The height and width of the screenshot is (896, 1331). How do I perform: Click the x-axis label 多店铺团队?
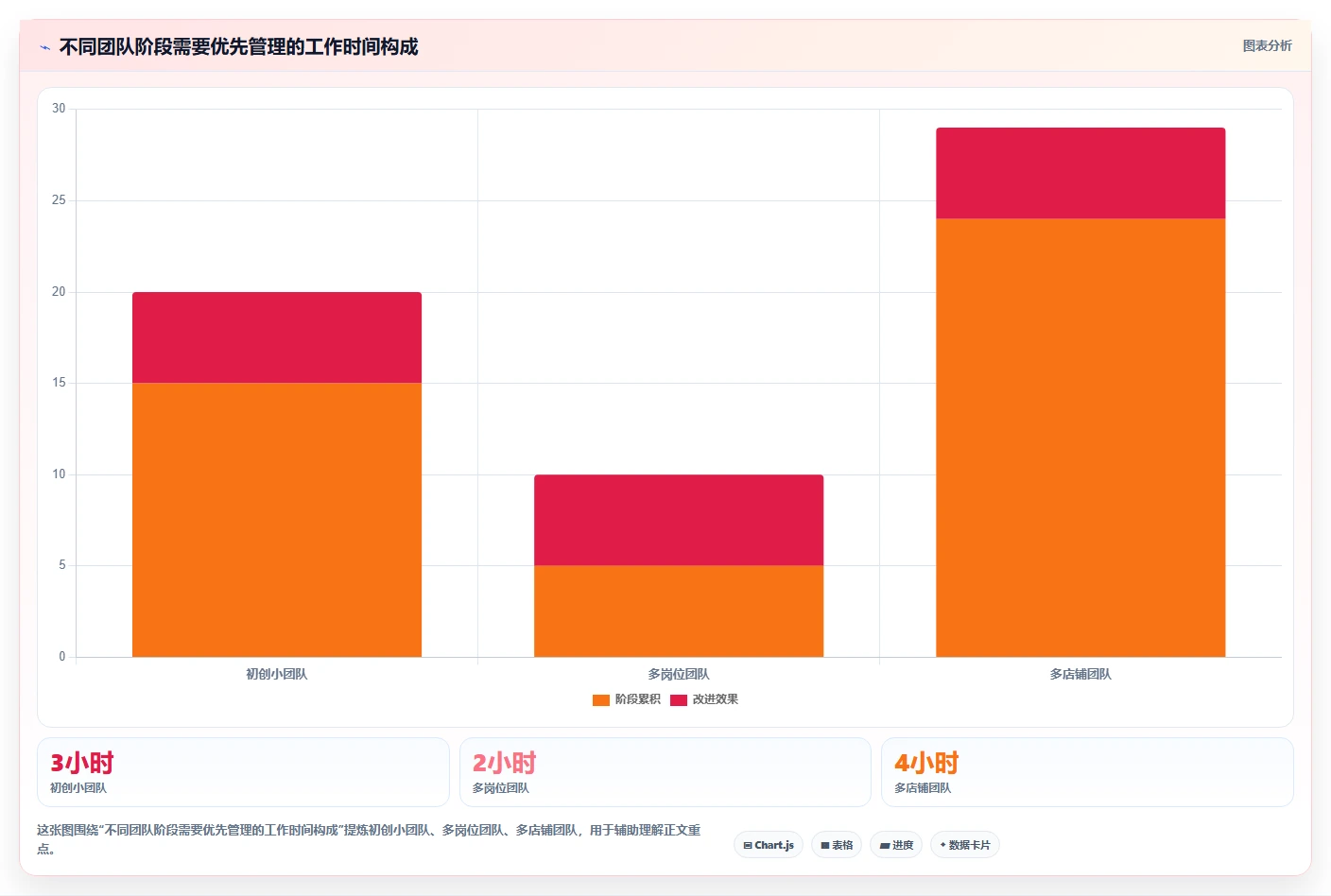click(1080, 674)
